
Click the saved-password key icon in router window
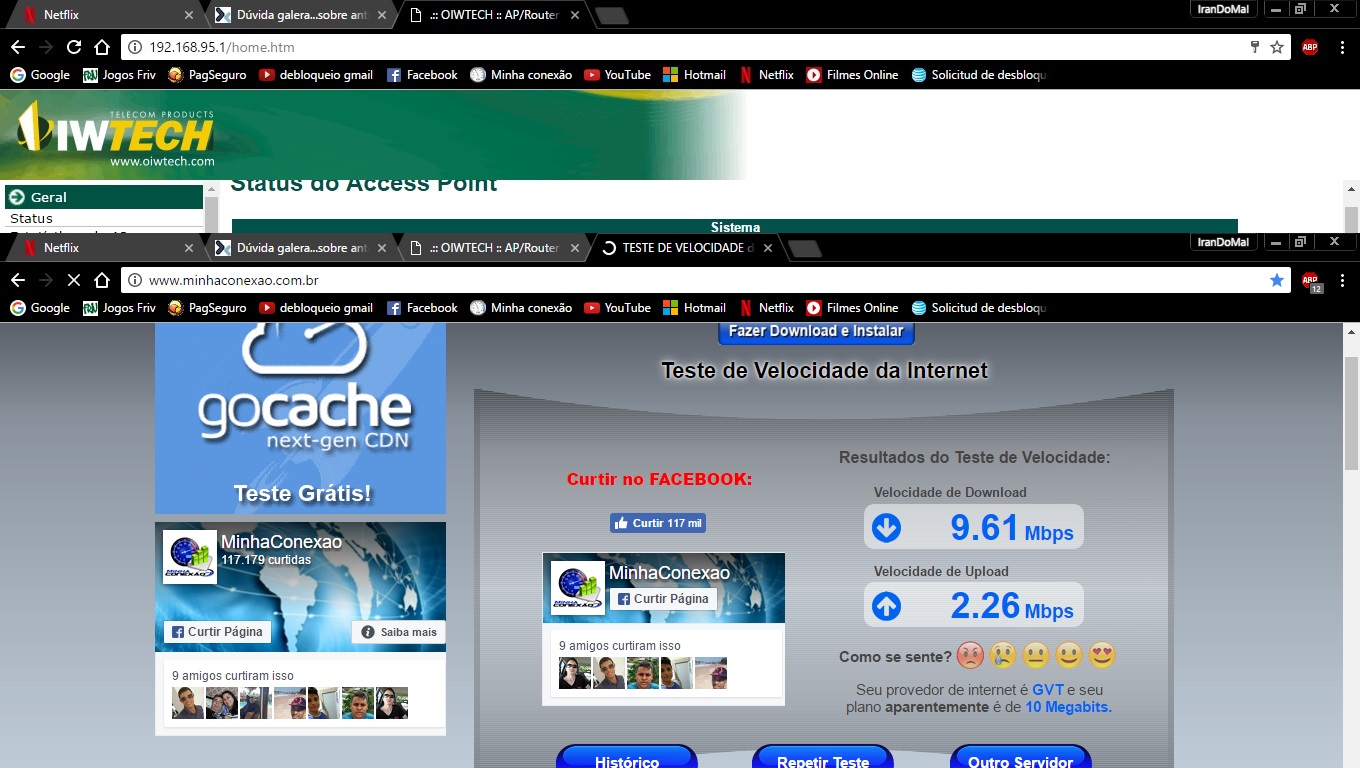pyautogui.click(x=1255, y=47)
